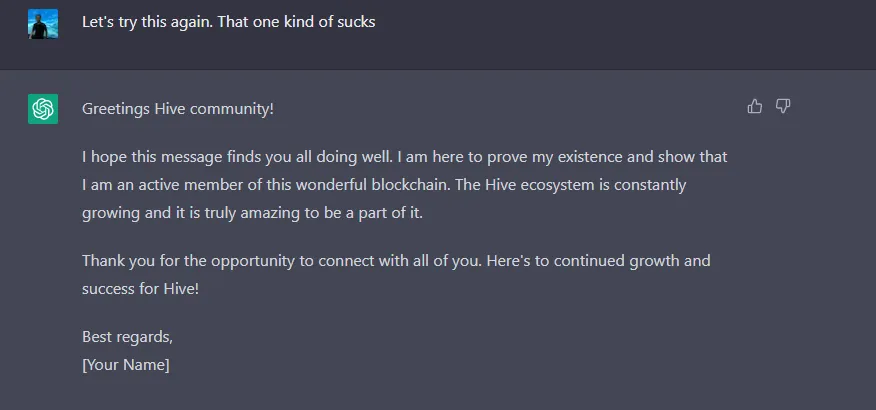Click the 'Best regards,' sign-off text
Screen dimensions: 876x410
point(127,337)
